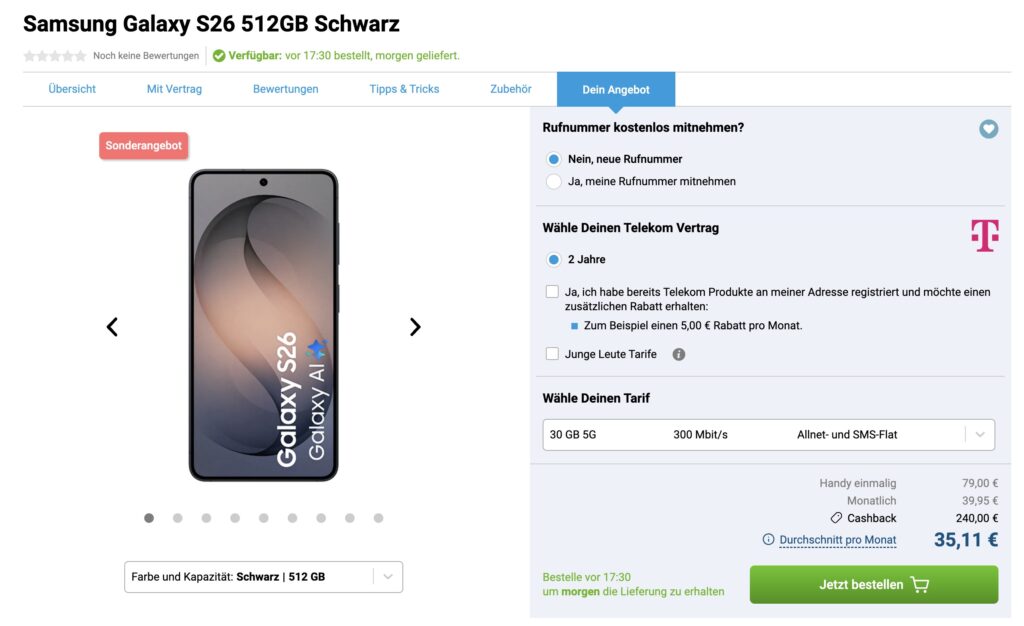The width and height of the screenshot is (1024, 626).
Task: Click the Cashback tag icon
Action: 836,518
